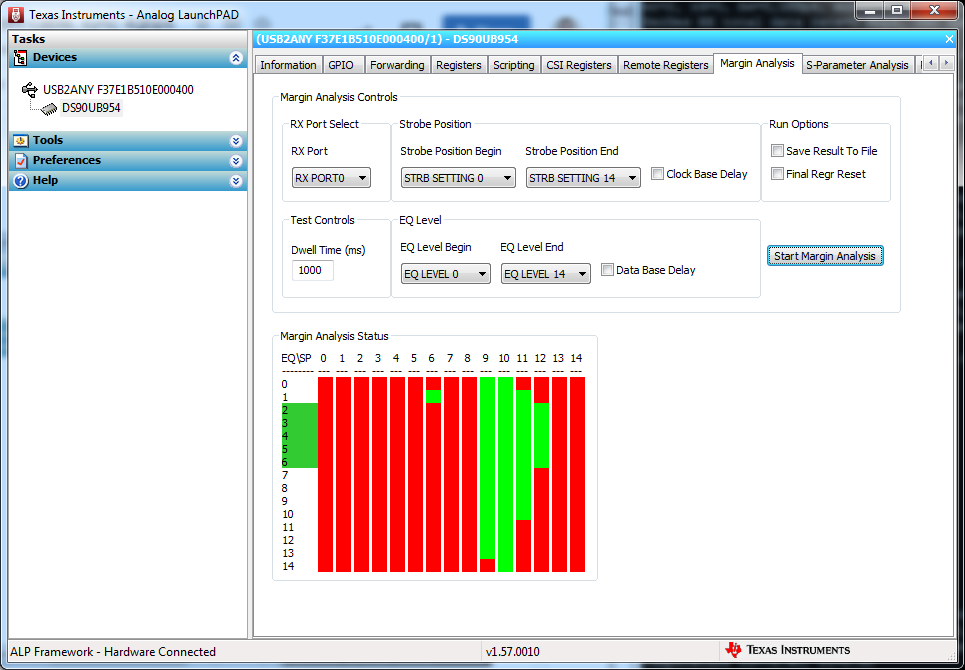The image size is (965, 670).
Task: Open the Registers tab
Action: tap(458, 65)
